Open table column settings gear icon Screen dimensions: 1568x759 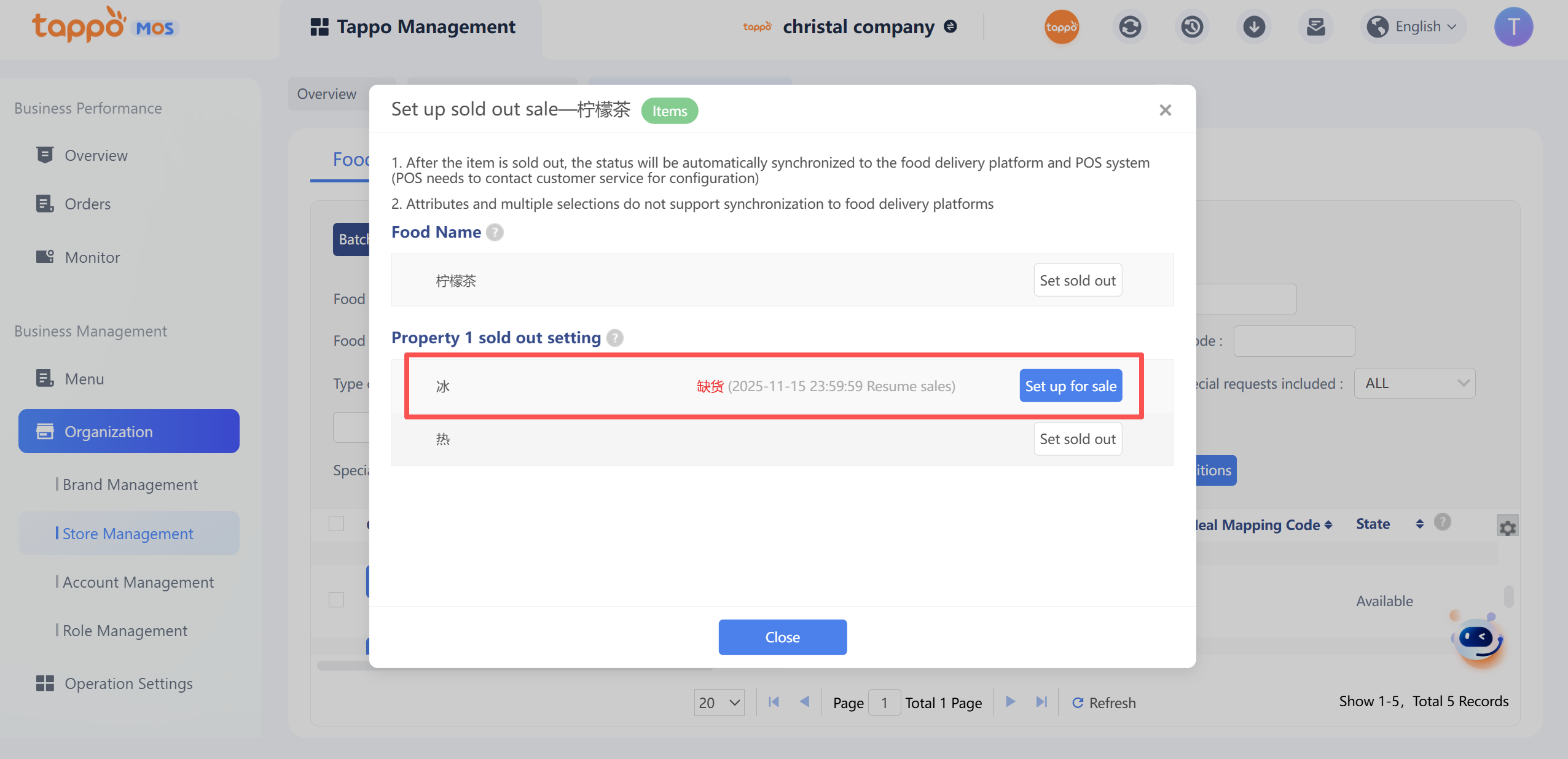click(x=1507, y=527)
